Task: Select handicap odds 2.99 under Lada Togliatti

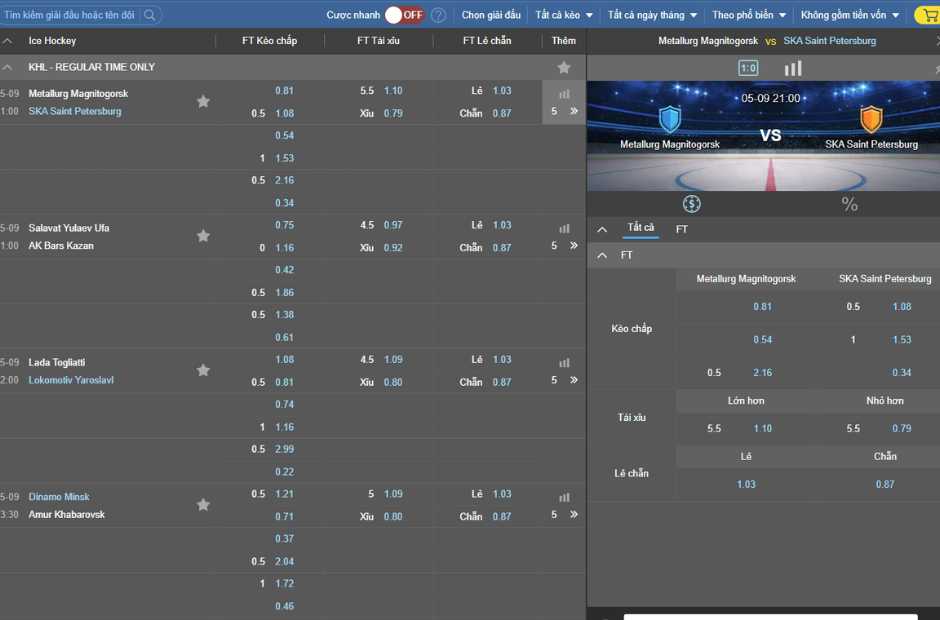Action: (284, 449)
